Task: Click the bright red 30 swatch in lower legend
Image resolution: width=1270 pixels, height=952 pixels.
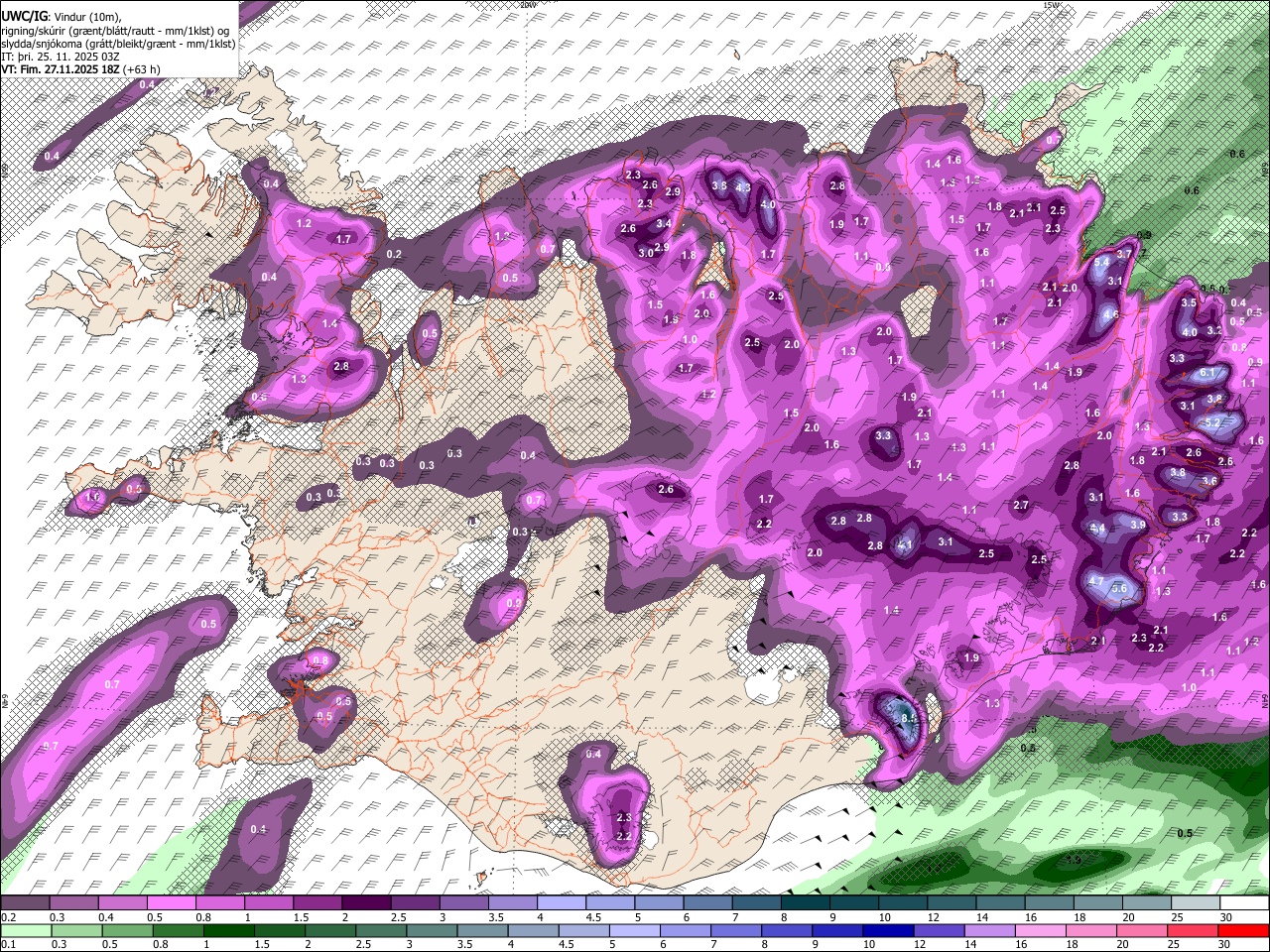Action: pos(1244,930)
